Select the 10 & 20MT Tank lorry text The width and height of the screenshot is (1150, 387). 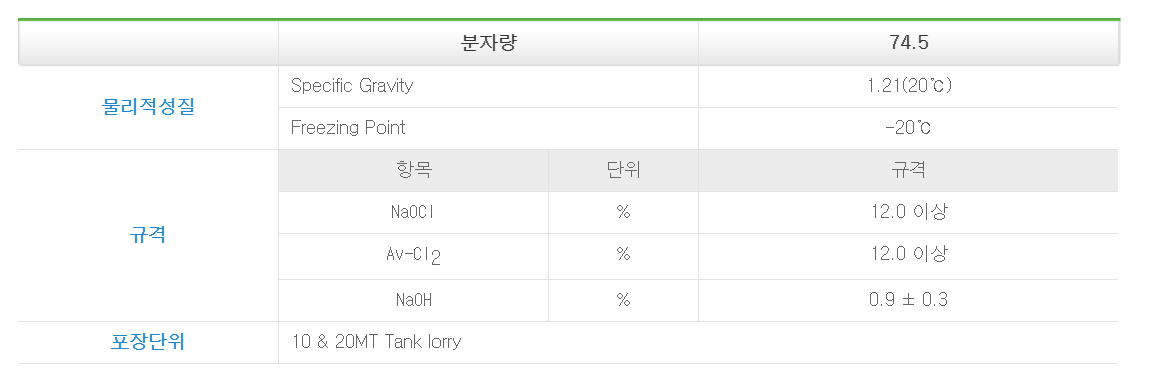coord(376,342)
